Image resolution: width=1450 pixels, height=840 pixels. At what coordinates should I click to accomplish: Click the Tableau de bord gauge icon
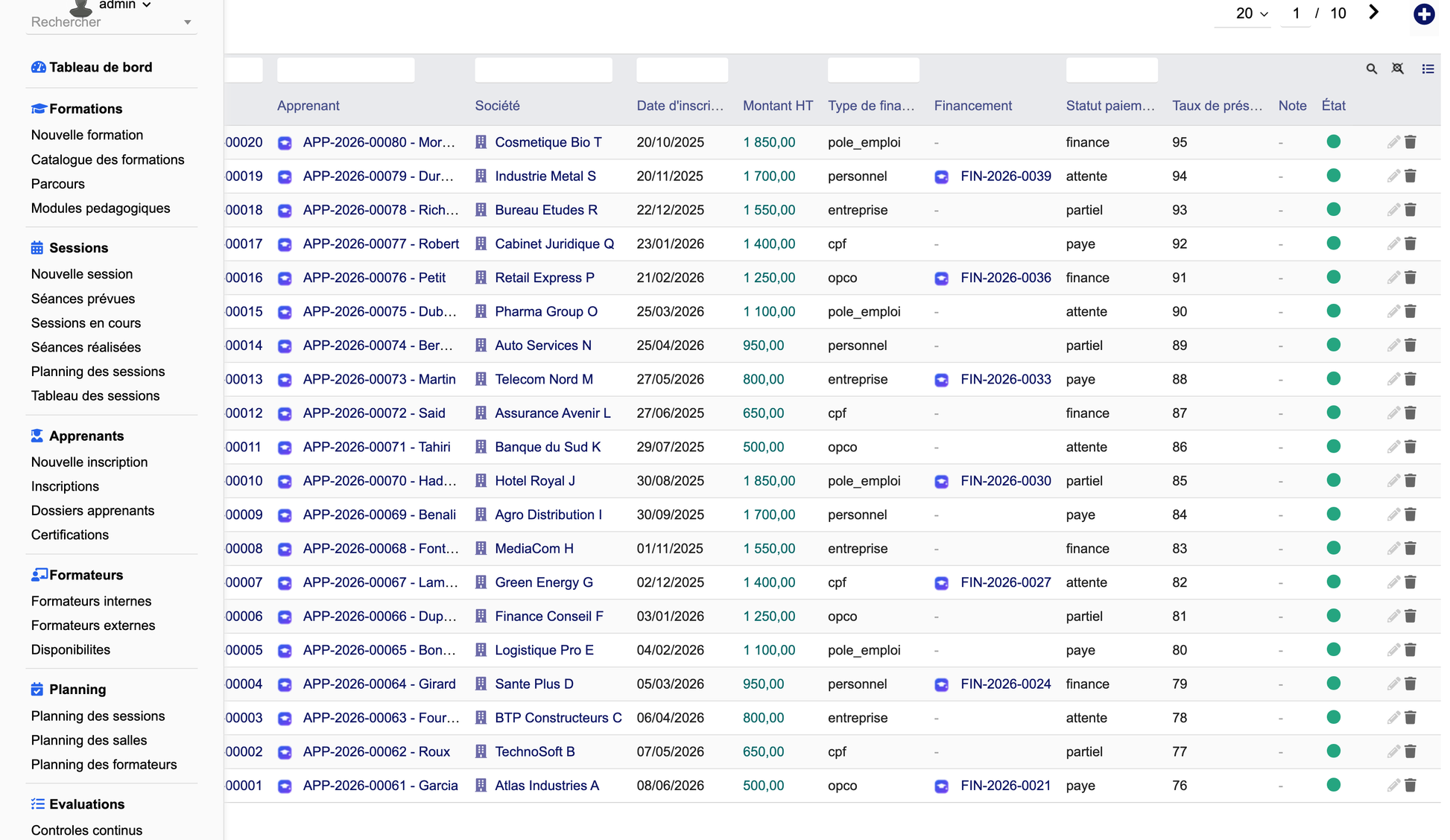(38, 67)
